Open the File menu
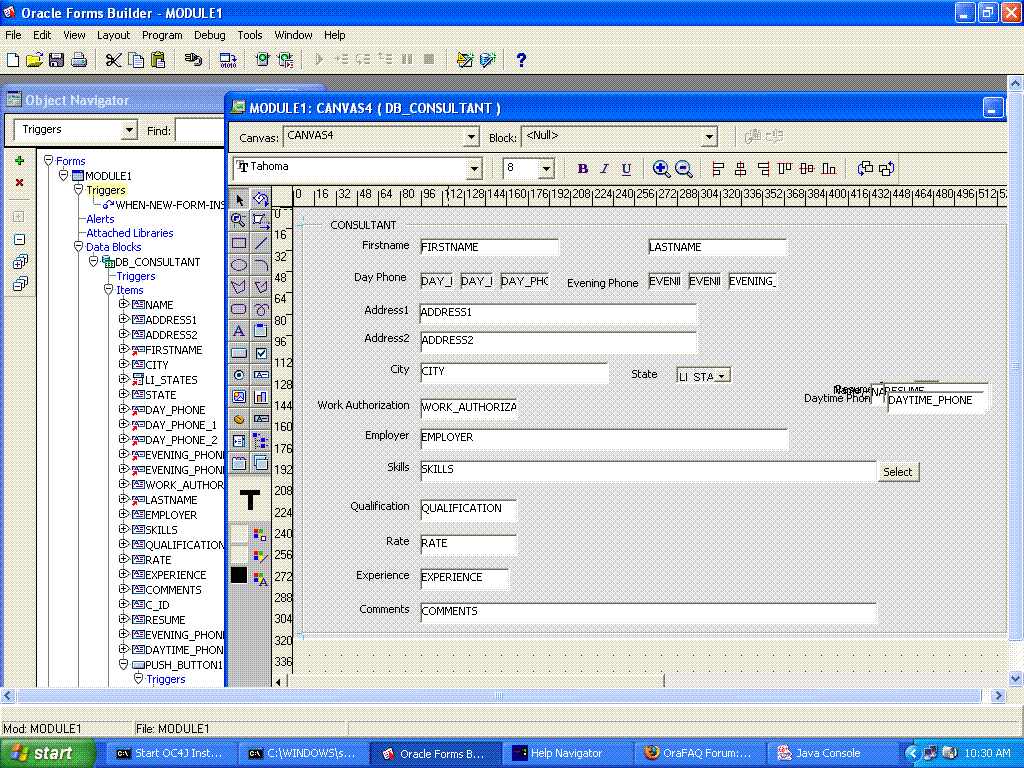 [13, 35]
